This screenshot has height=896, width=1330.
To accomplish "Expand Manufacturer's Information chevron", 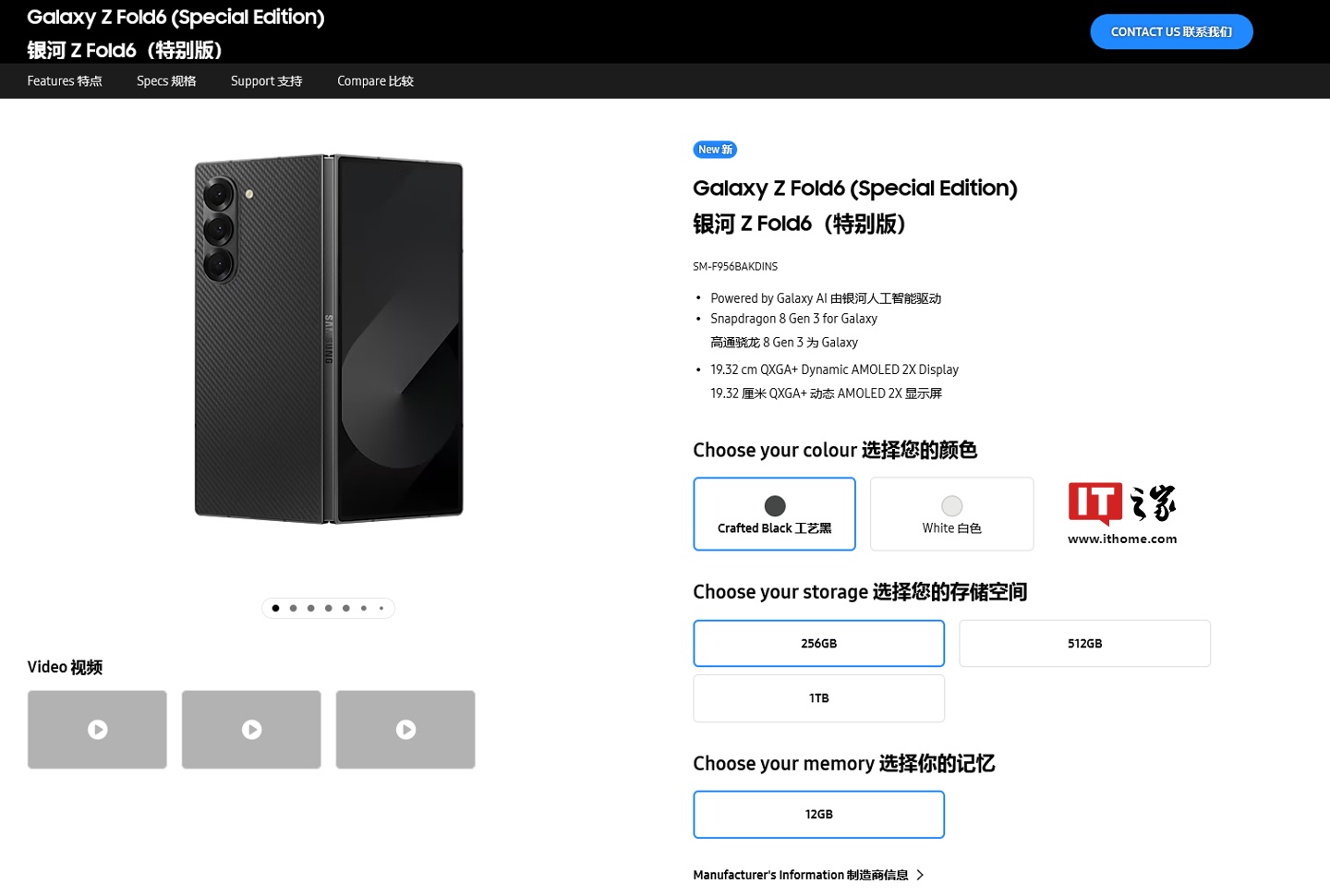I will click(x=920, y=875).
